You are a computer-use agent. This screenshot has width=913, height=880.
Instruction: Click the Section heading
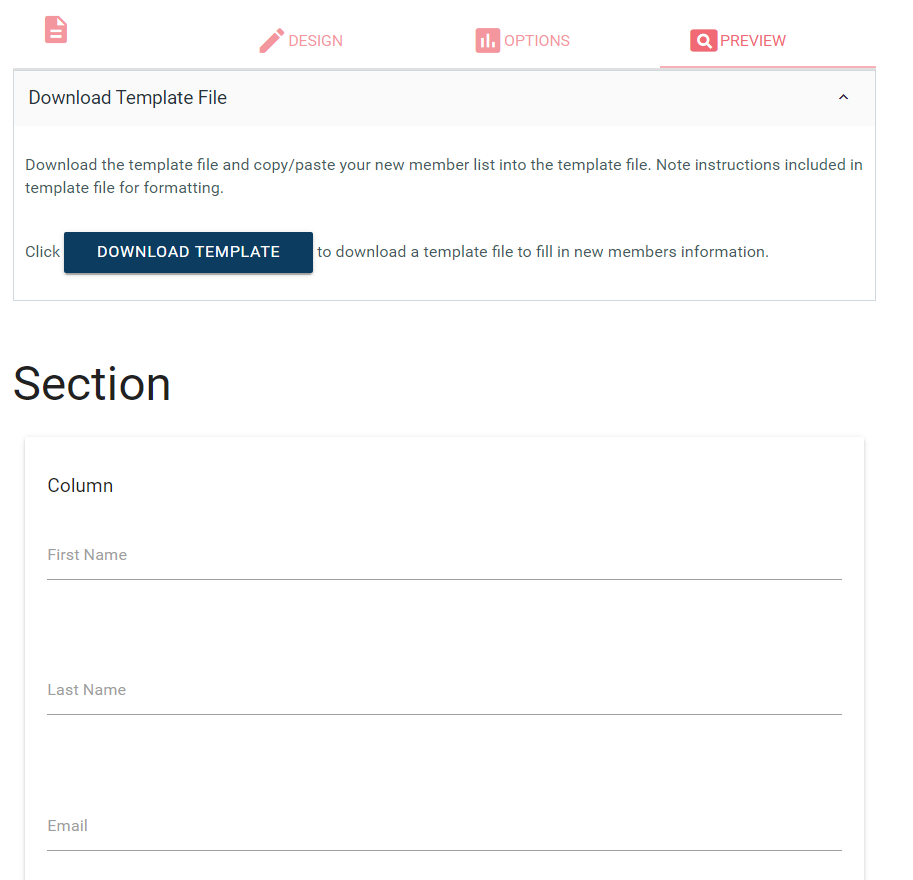pyautogui.click(x=92, y=384)
